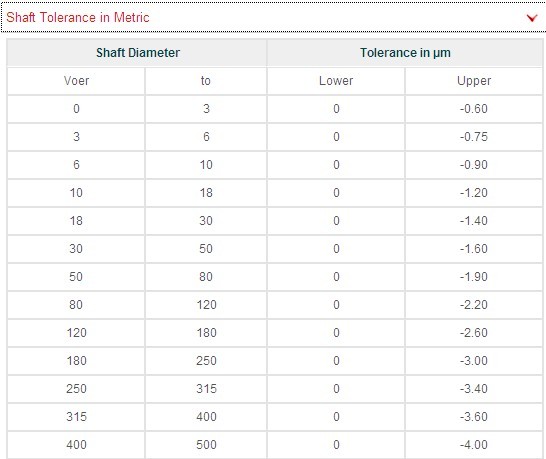The width and height of the screenshot is (546, 459).
Task: Click the -1.60 tolerance value
Action: click(474, 249)
